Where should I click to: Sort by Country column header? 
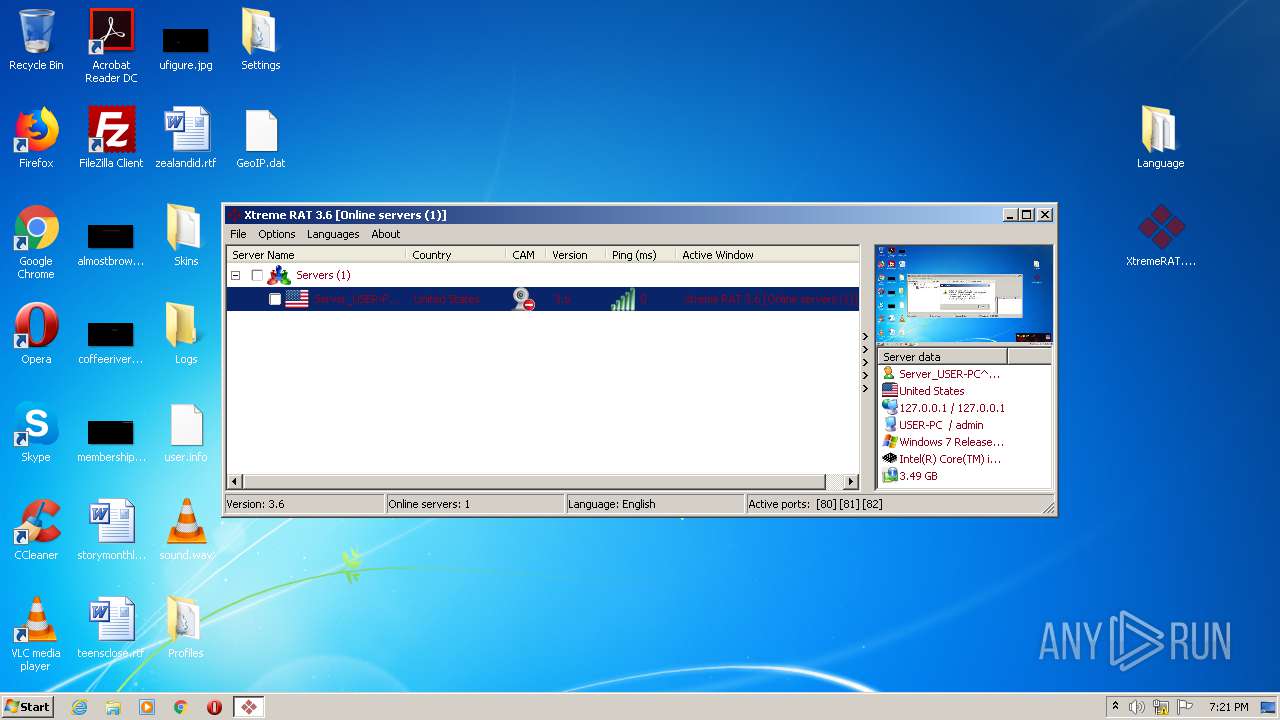[455, 255]
